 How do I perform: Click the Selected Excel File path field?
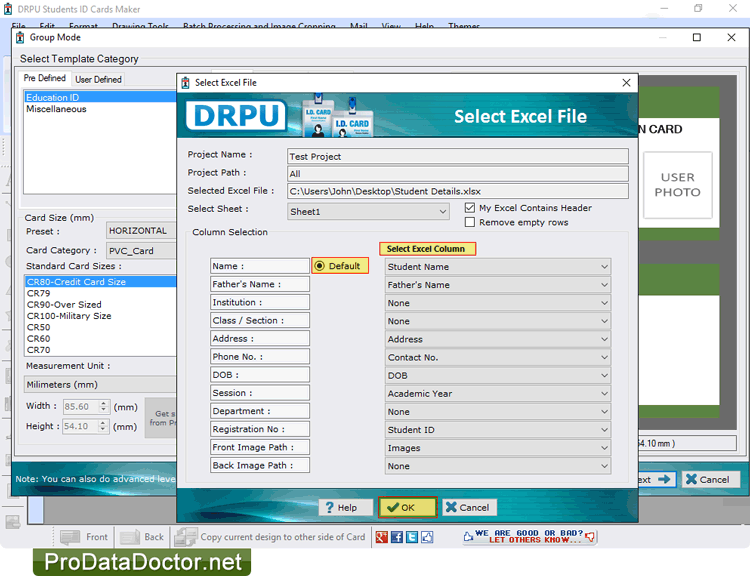point(458,191)
